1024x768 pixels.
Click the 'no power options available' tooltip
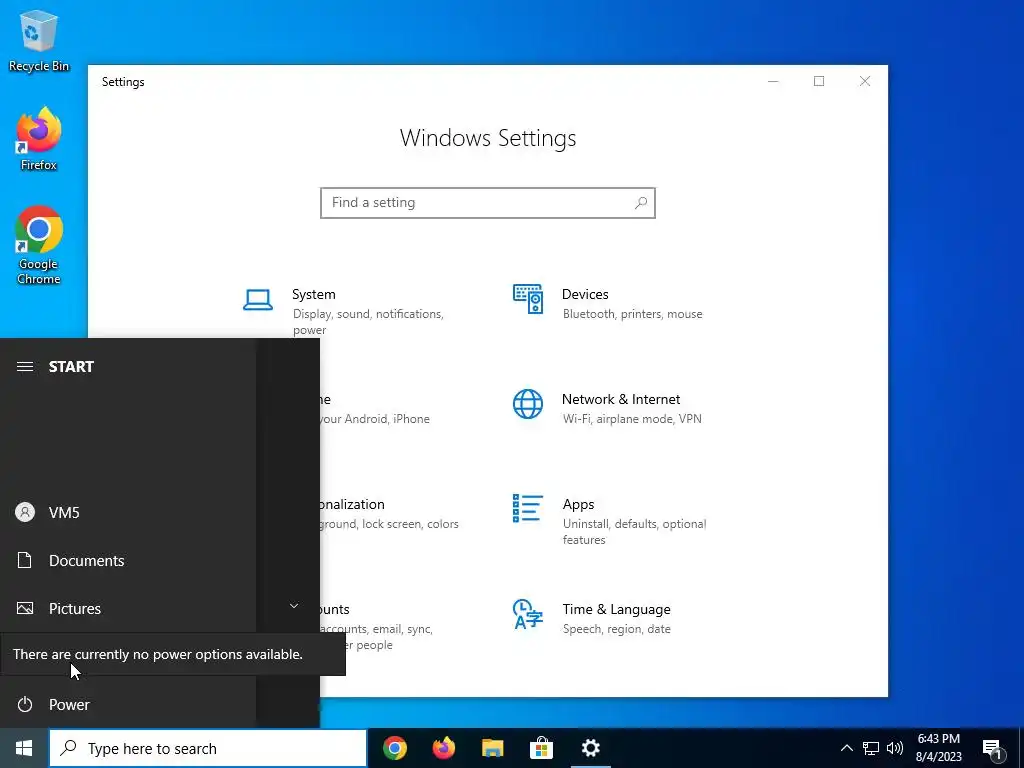click(172, 654)
